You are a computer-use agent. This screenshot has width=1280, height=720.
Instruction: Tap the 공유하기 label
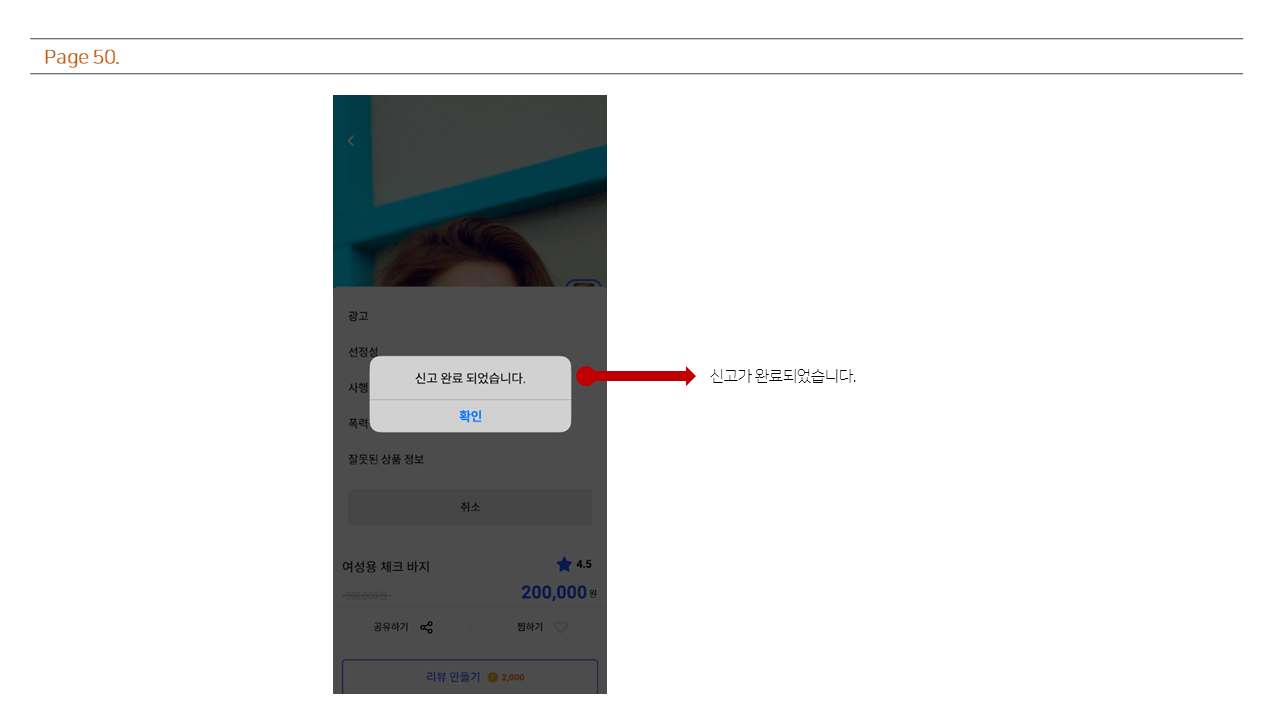pos(391,627)
